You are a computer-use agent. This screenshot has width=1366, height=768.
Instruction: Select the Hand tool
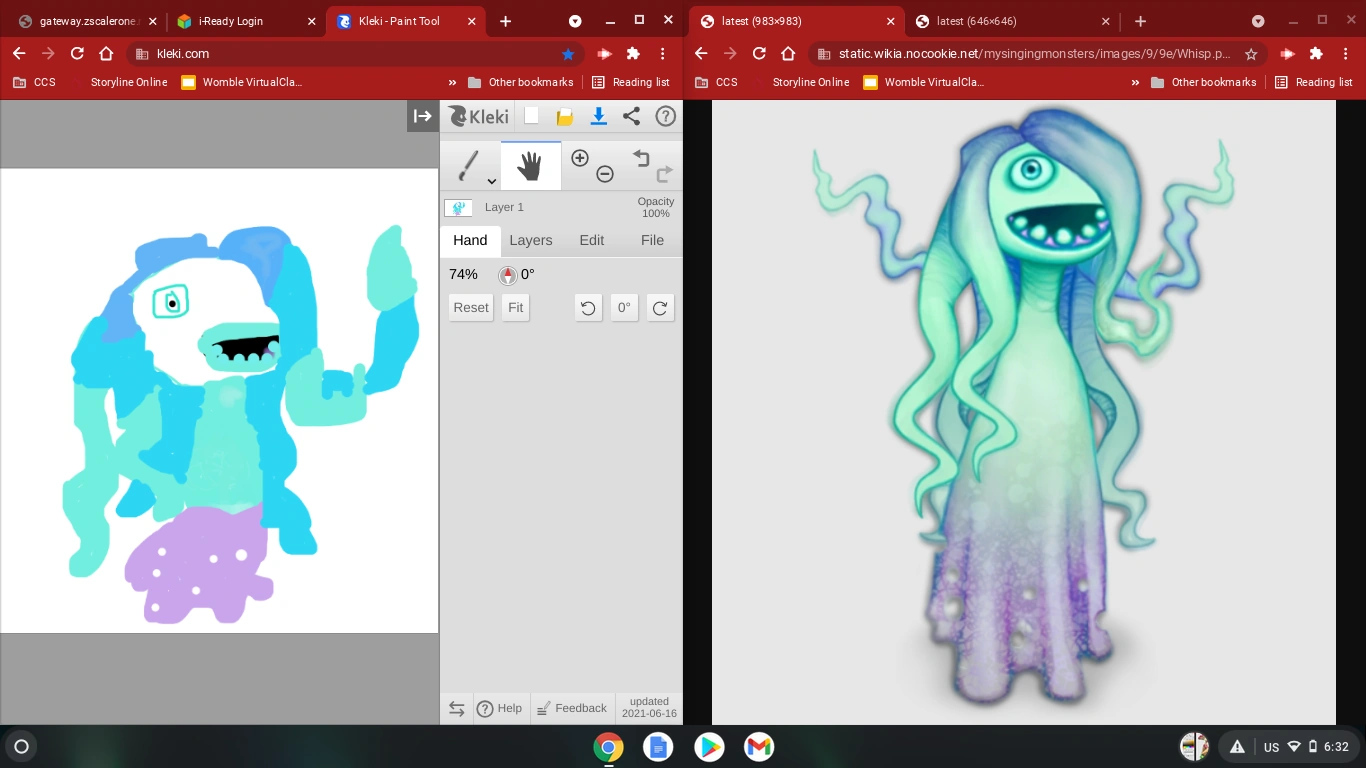530,164
